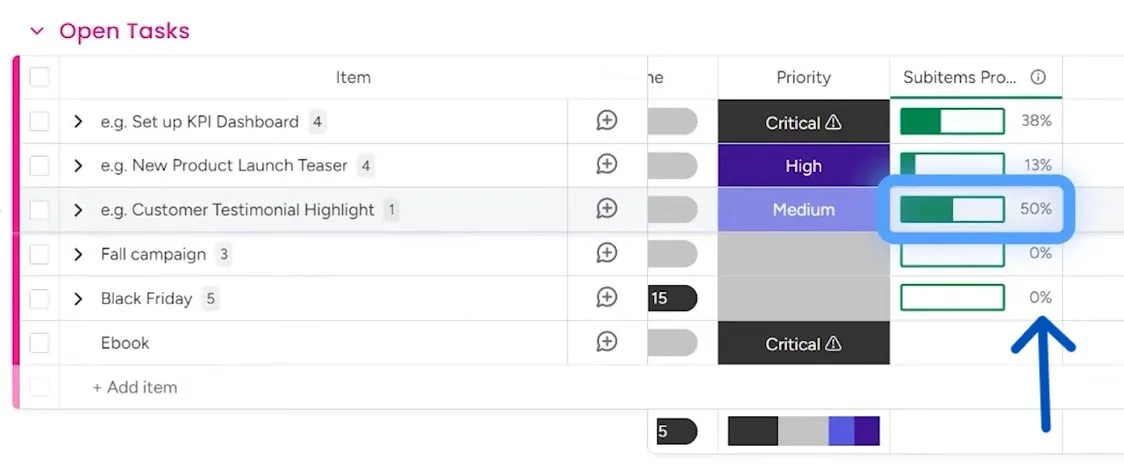Collapse the Open Tasks group chevron
Screen dimensions: 1124x472
click(x=37, y=31)
